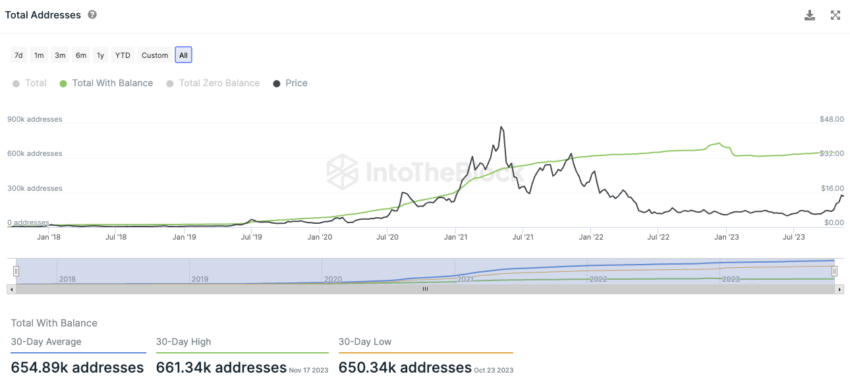Click the right range navigator handle

[x=835, y=271]
